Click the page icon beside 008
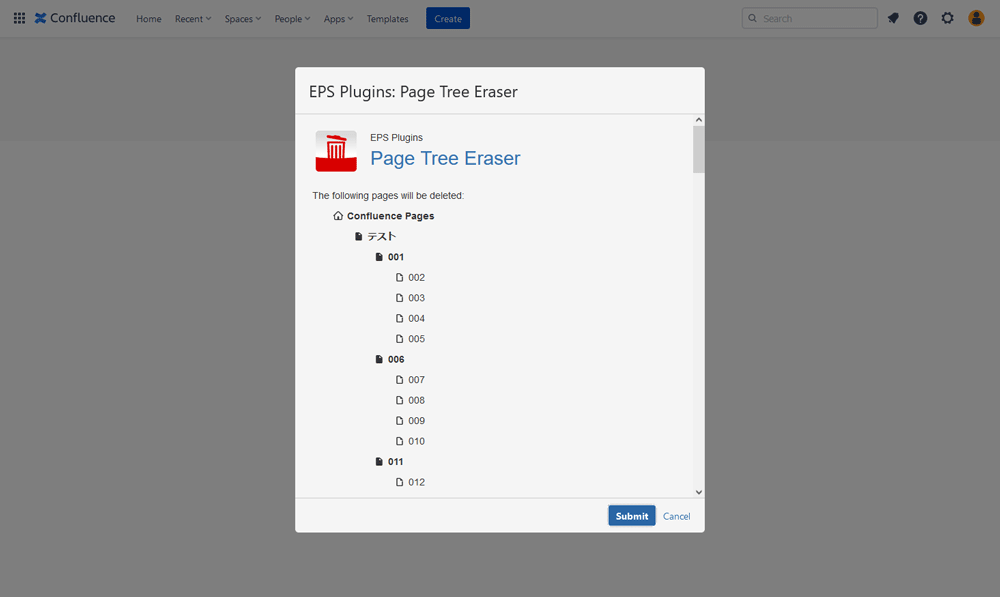Image resolution: width=1000 pixels, height=597 pixels. [399, 400]
